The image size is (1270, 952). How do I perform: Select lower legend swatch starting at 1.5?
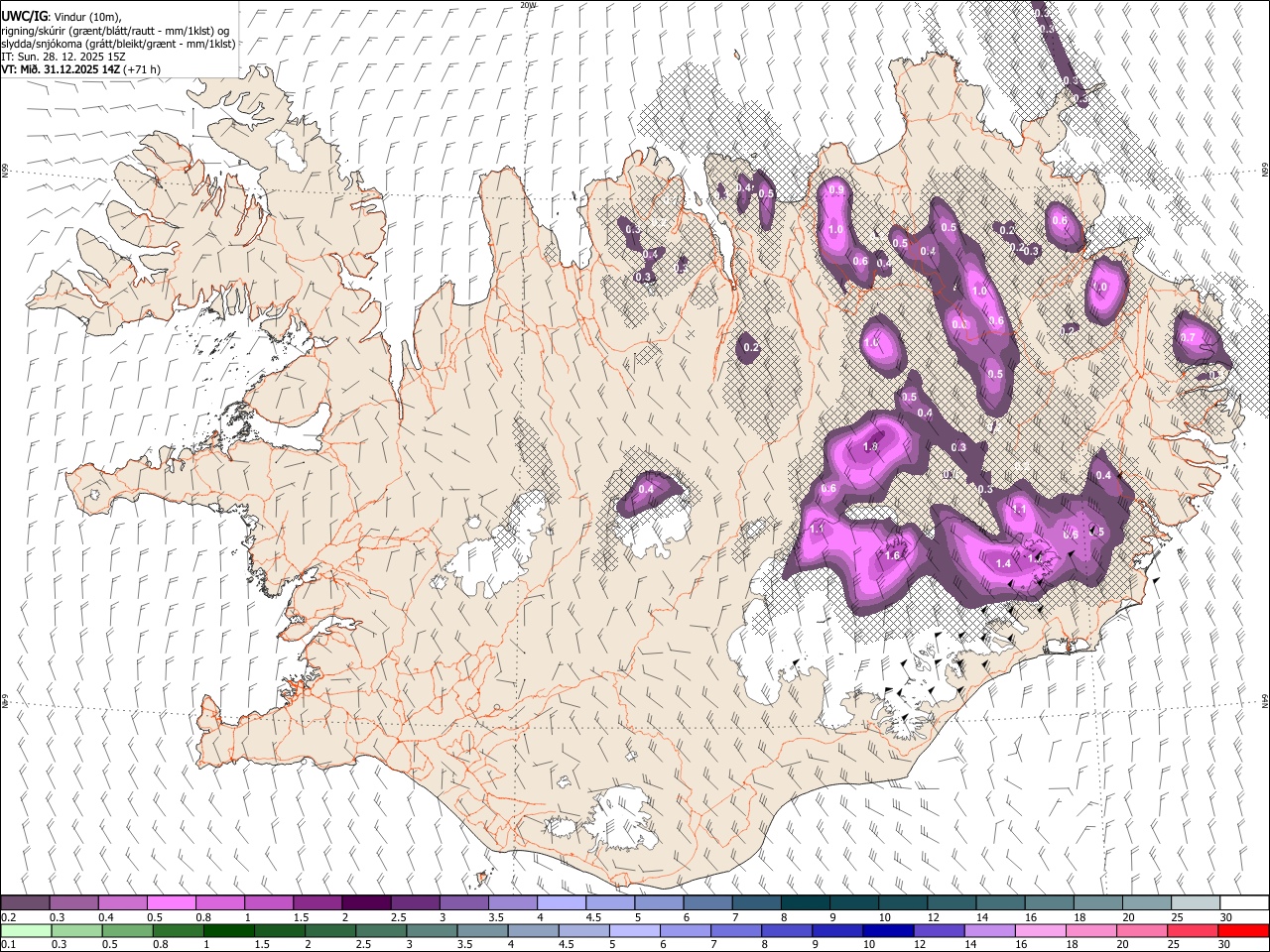(279, 931)
